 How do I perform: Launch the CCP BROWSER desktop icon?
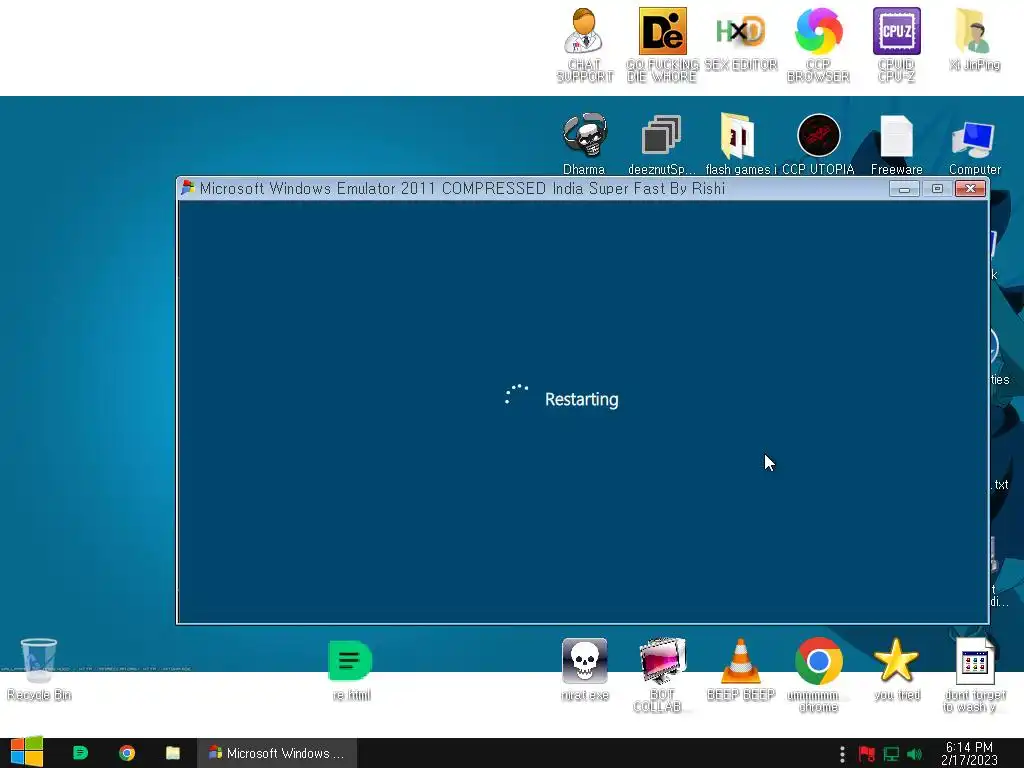818,44
